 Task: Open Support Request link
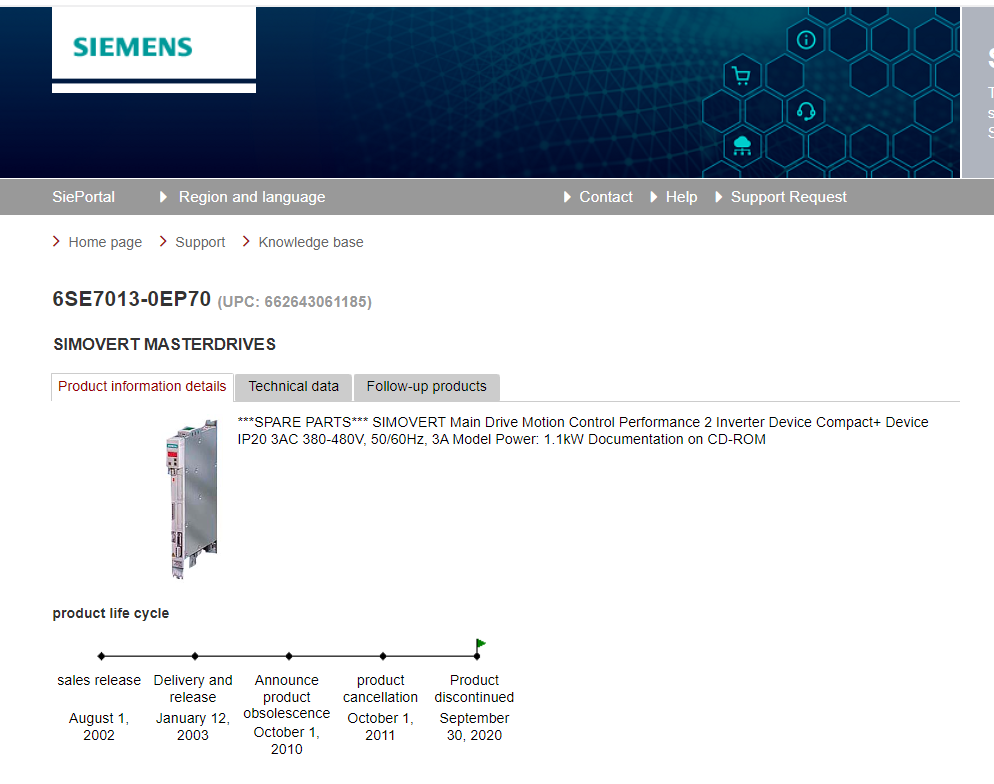(788, 197)
